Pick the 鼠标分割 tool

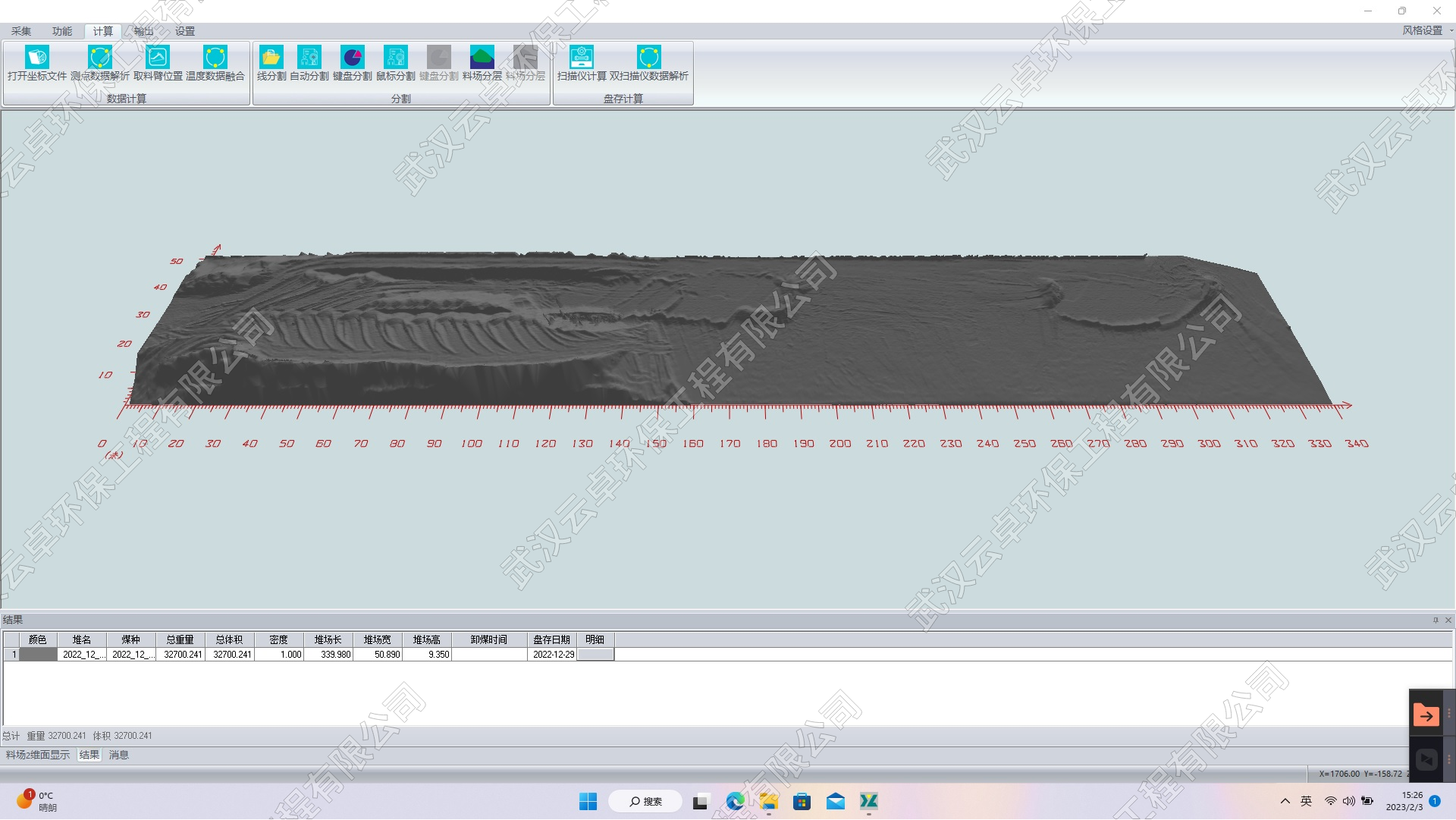(x=396, y=64)
